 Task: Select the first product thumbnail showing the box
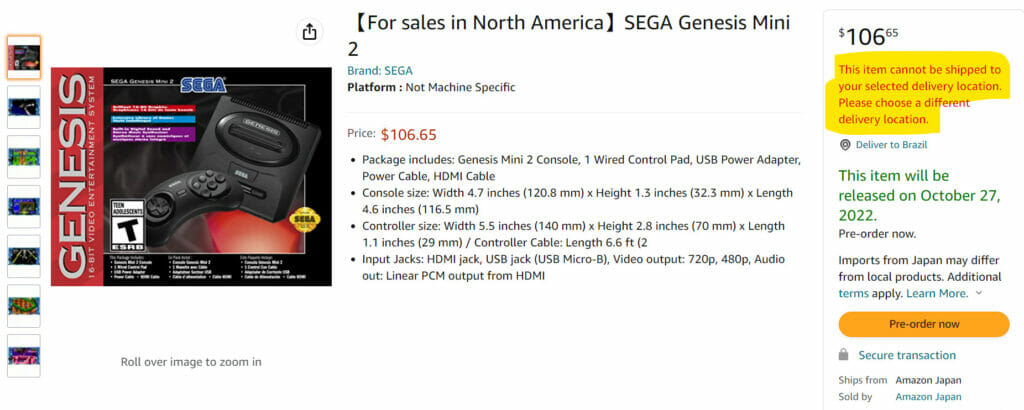23,57
